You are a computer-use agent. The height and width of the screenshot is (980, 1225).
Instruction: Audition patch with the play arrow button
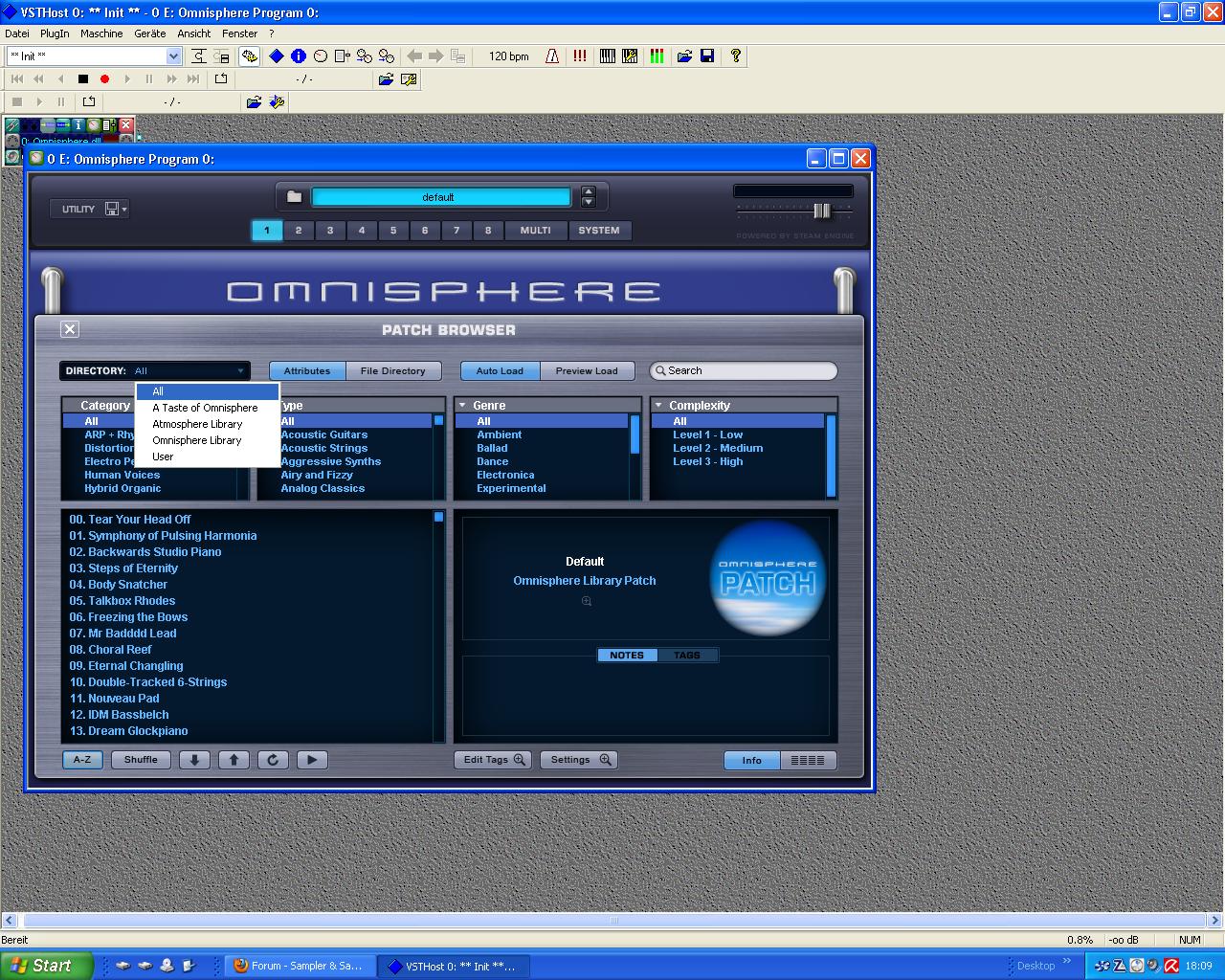[x=312, y=760]
